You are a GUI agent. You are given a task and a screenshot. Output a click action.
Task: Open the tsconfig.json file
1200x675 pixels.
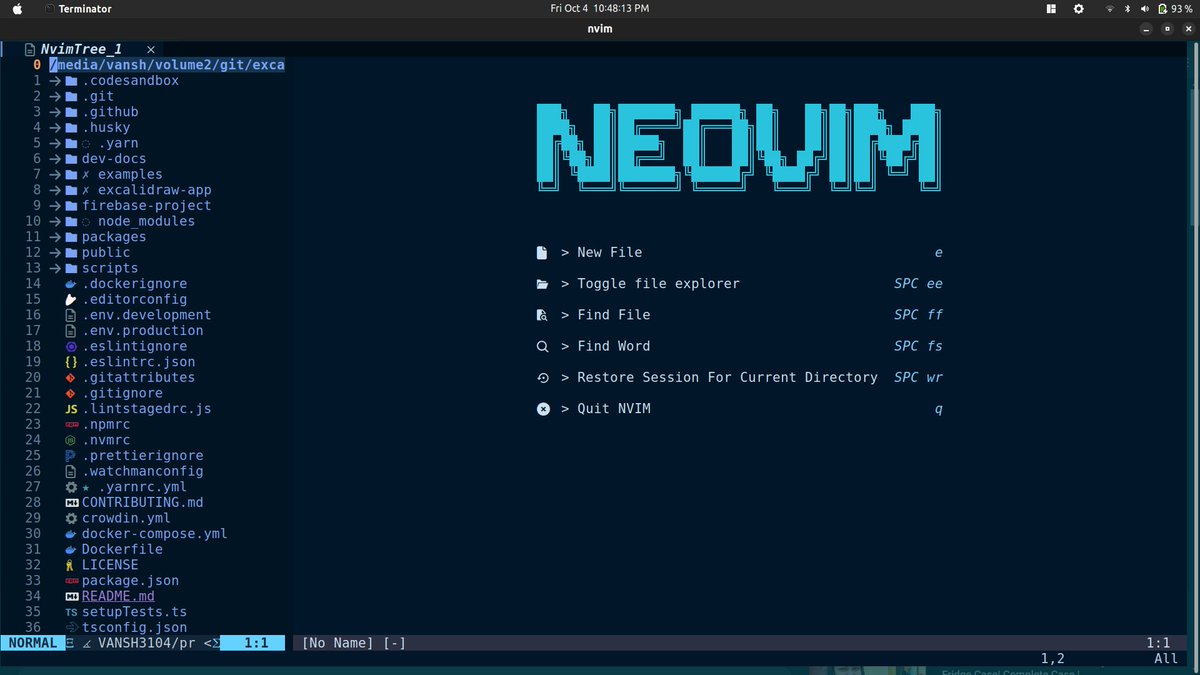coord(134,627)
